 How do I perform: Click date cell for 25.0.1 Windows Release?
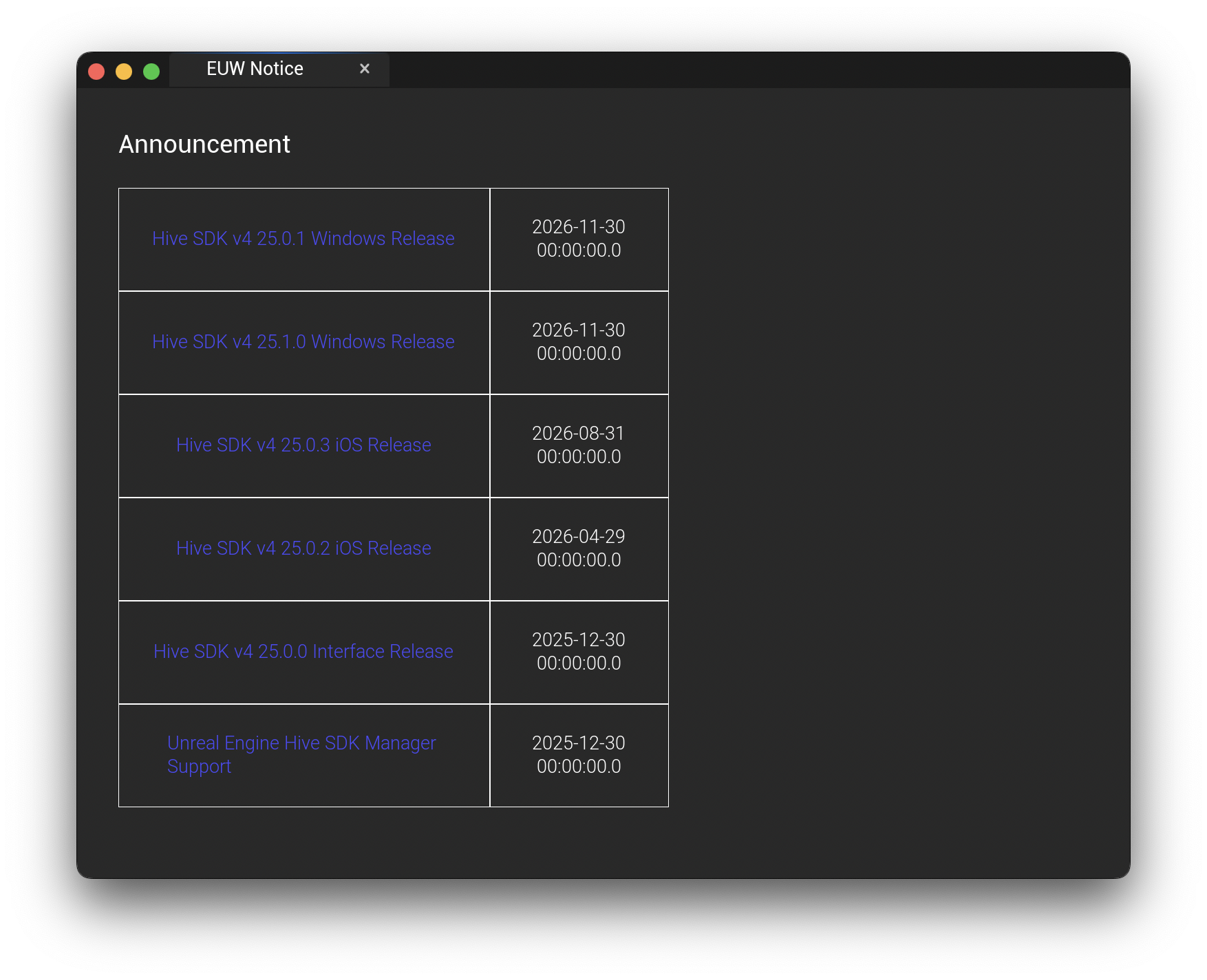tap(579, 239)
